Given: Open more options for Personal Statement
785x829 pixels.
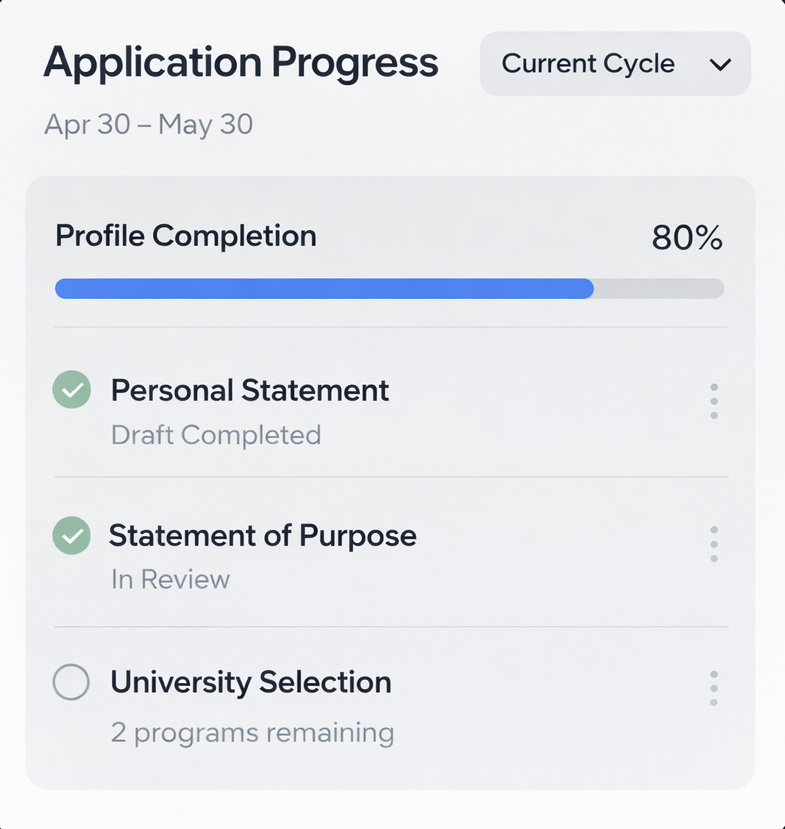Looking at the screenshot, I should tap(713, 401).
